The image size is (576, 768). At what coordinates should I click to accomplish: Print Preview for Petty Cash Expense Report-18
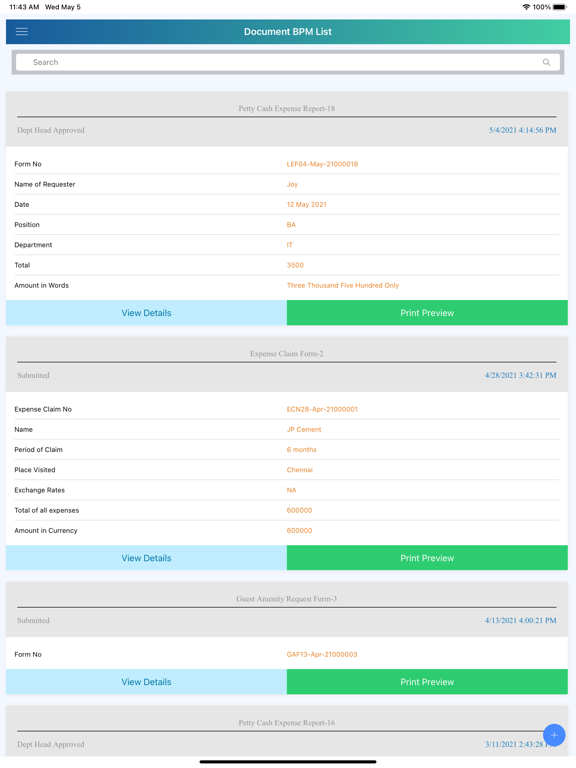[427, 313]
